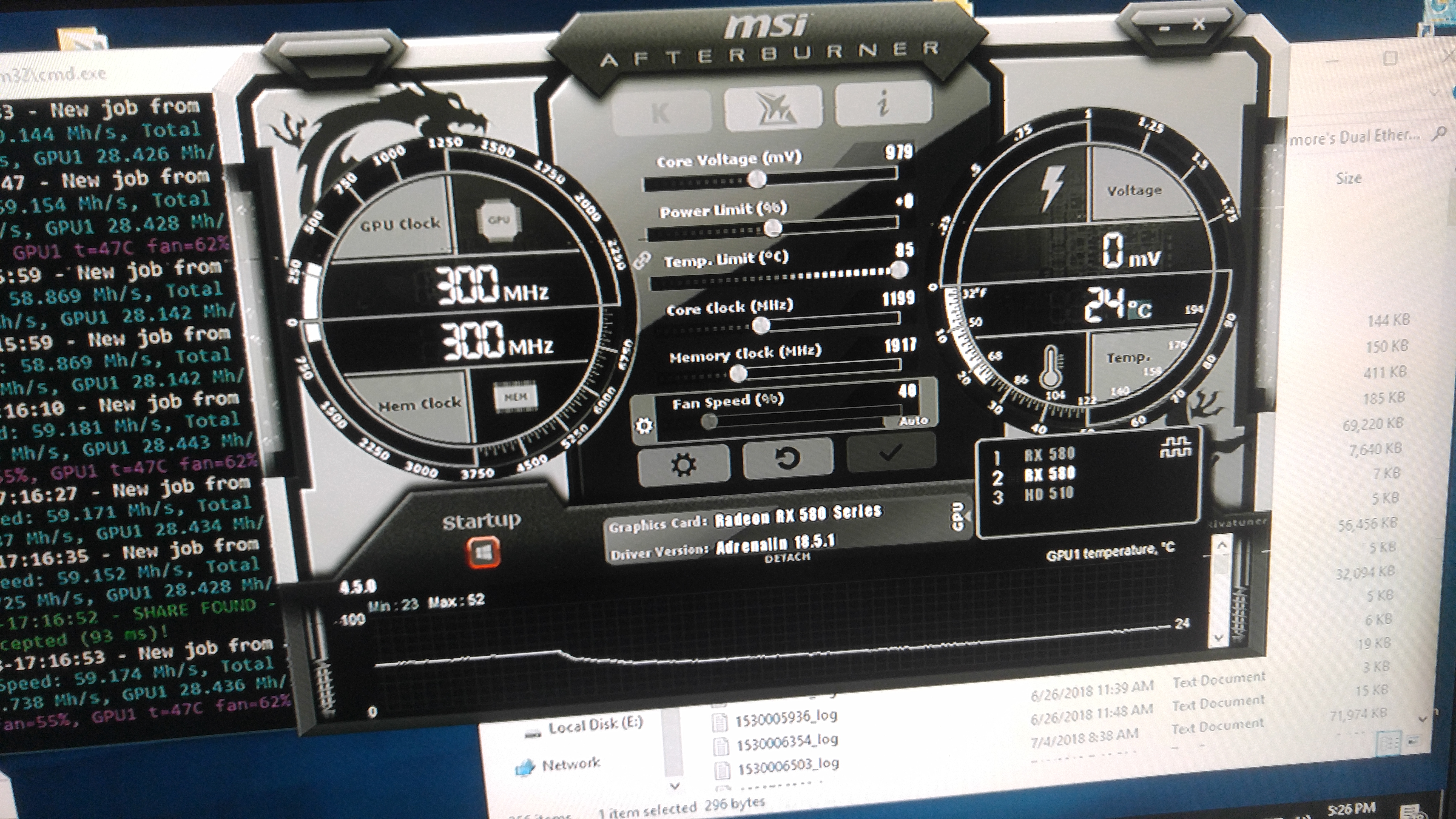
Task: Apply settings with the checkmark button
Action: [890, 453]
